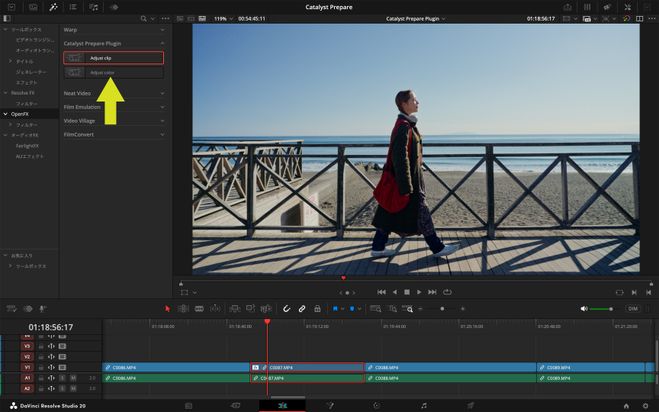Select OpenFX in the effects sidebar
Image resolution: width=659 pixels, height=412 pixels.
pos(22,114)
